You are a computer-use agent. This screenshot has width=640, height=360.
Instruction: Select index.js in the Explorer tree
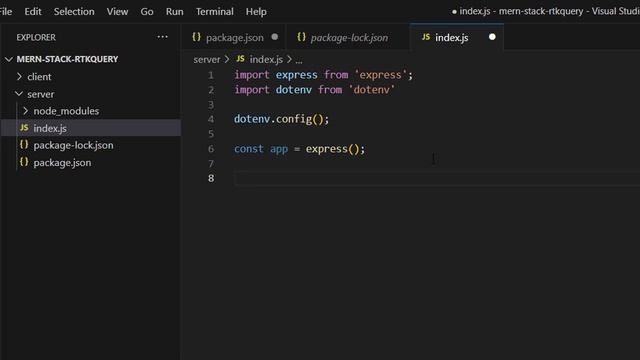(91, 128)
